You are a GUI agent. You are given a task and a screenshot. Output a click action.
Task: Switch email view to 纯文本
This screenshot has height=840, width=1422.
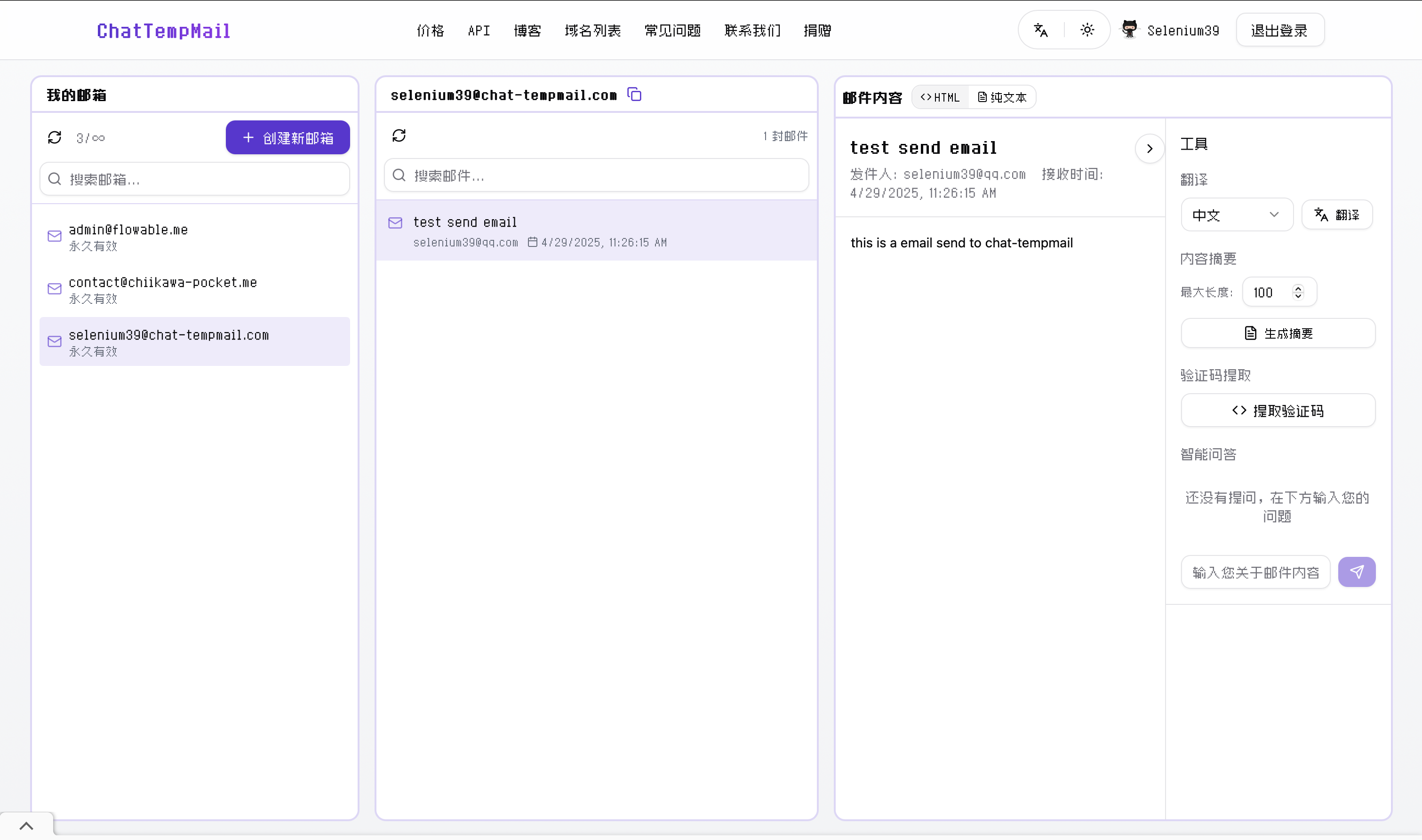[x=1002, y=97]
